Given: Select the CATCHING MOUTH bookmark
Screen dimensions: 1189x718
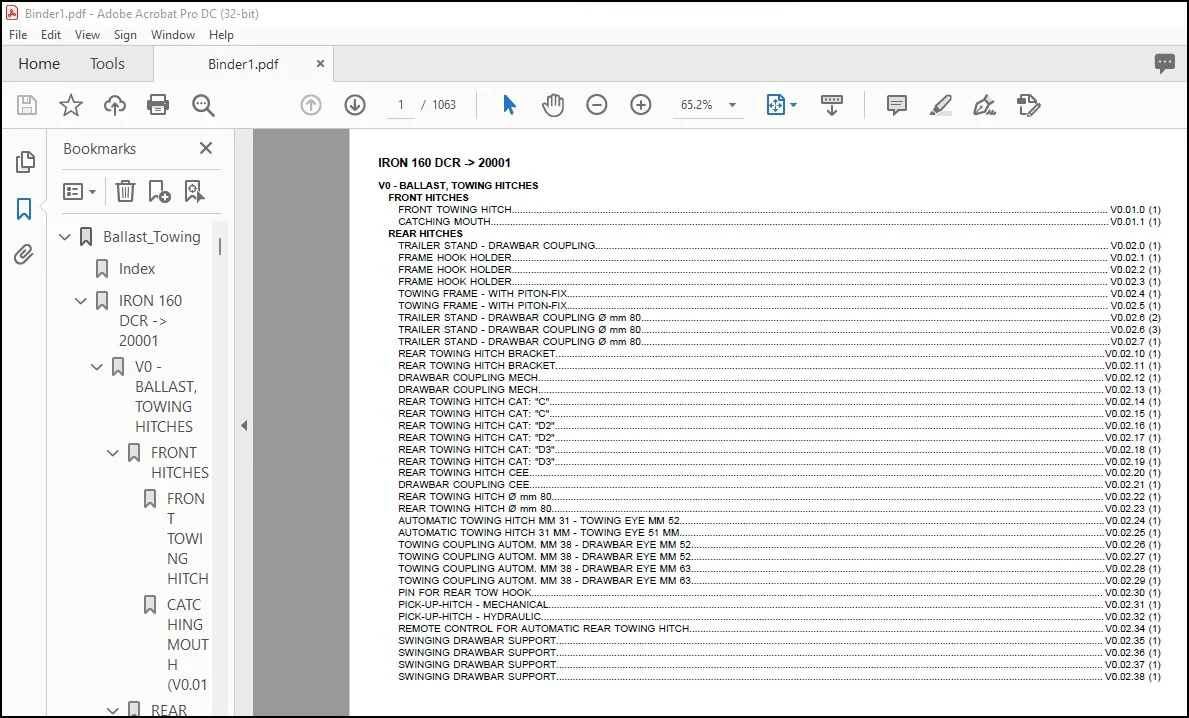Looking at the screenshot, I should [187, 644].
